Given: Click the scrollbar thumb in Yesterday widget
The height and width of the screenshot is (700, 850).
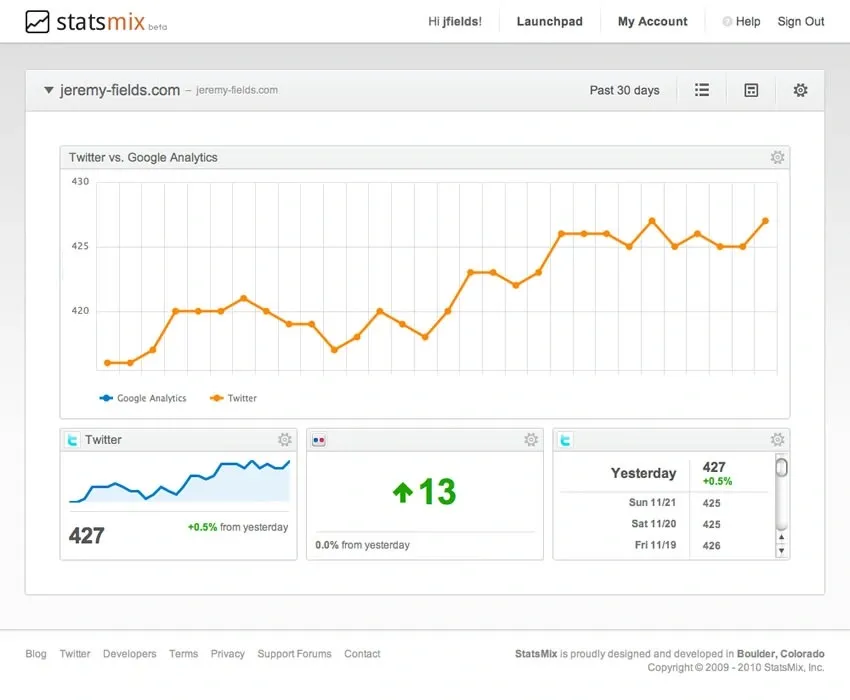Looking at the screenshot, I should pyautogui.click(x=782, y=467).
